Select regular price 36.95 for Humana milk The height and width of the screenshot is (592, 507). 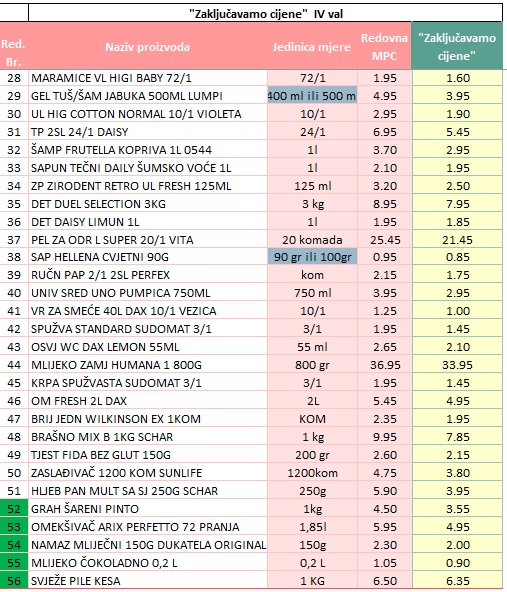point(384,365)
